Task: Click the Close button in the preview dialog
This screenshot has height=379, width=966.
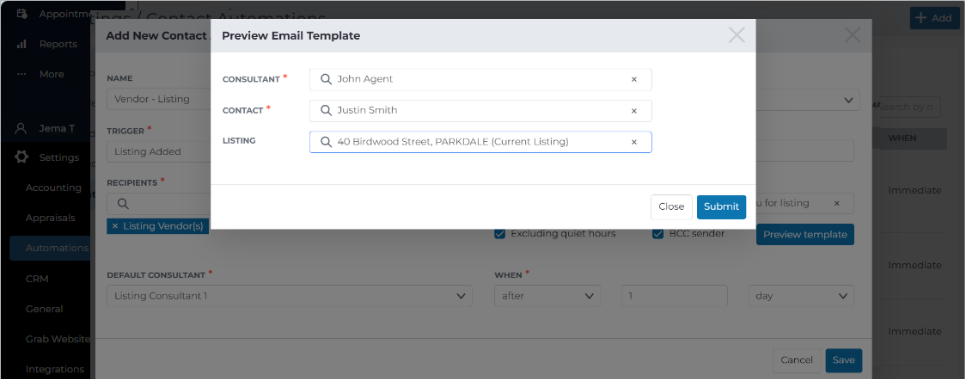Action: coord(671,207)
